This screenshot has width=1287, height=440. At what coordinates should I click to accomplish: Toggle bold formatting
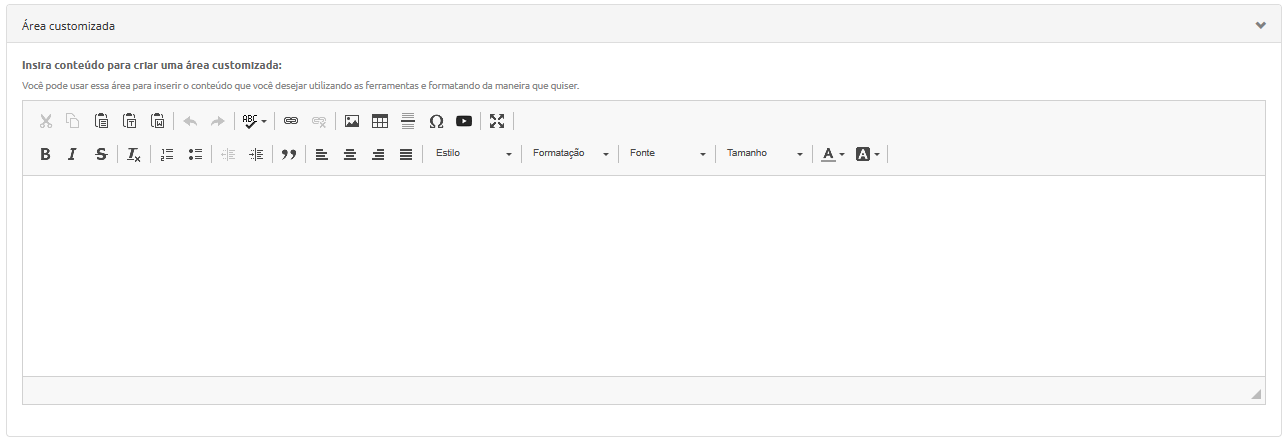point(45,154)
